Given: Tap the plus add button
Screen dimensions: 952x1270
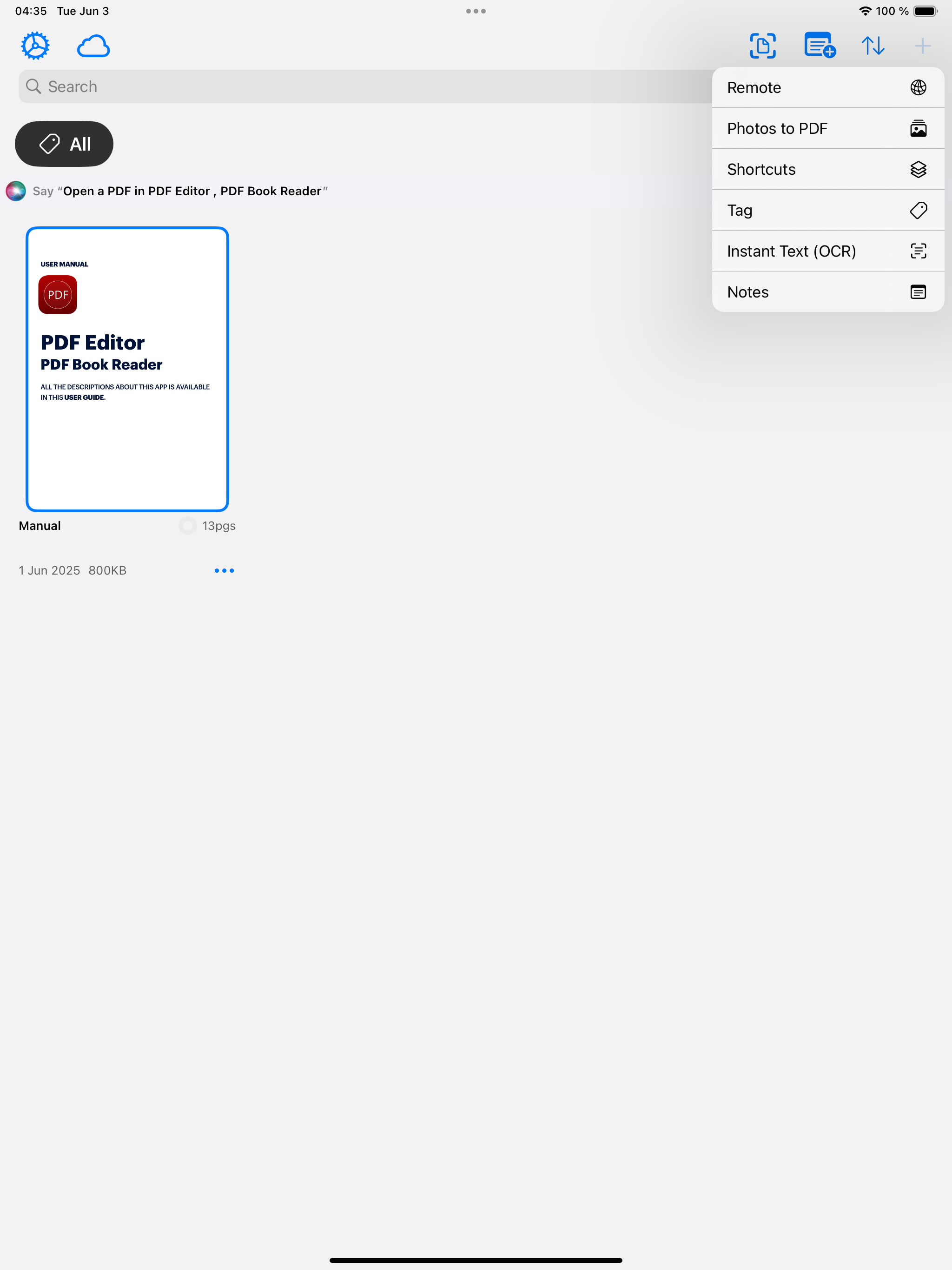Looking at the screenshot, I should coord(922,46).
